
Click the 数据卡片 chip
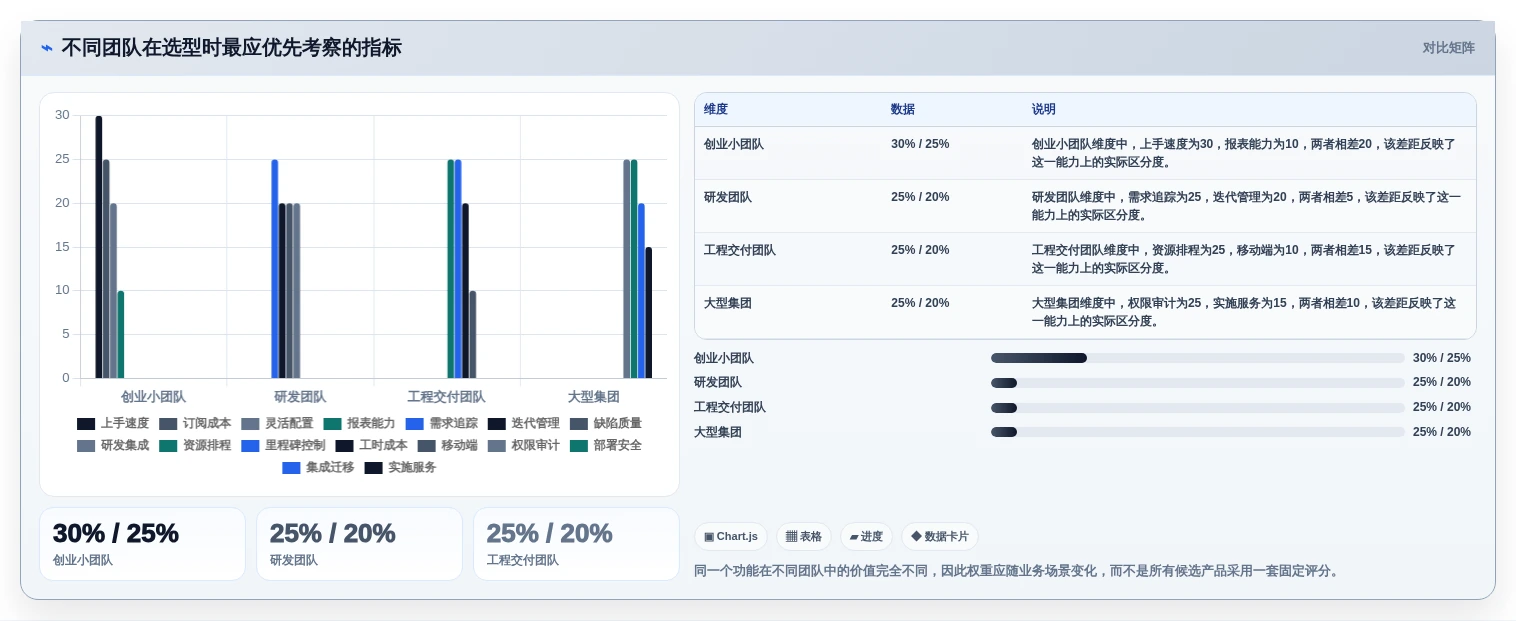coord(940,536)
